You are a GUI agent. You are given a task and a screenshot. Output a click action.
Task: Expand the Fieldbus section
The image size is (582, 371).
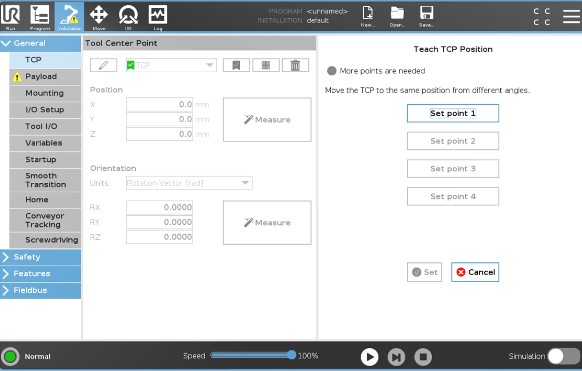(x=40, y=290)
